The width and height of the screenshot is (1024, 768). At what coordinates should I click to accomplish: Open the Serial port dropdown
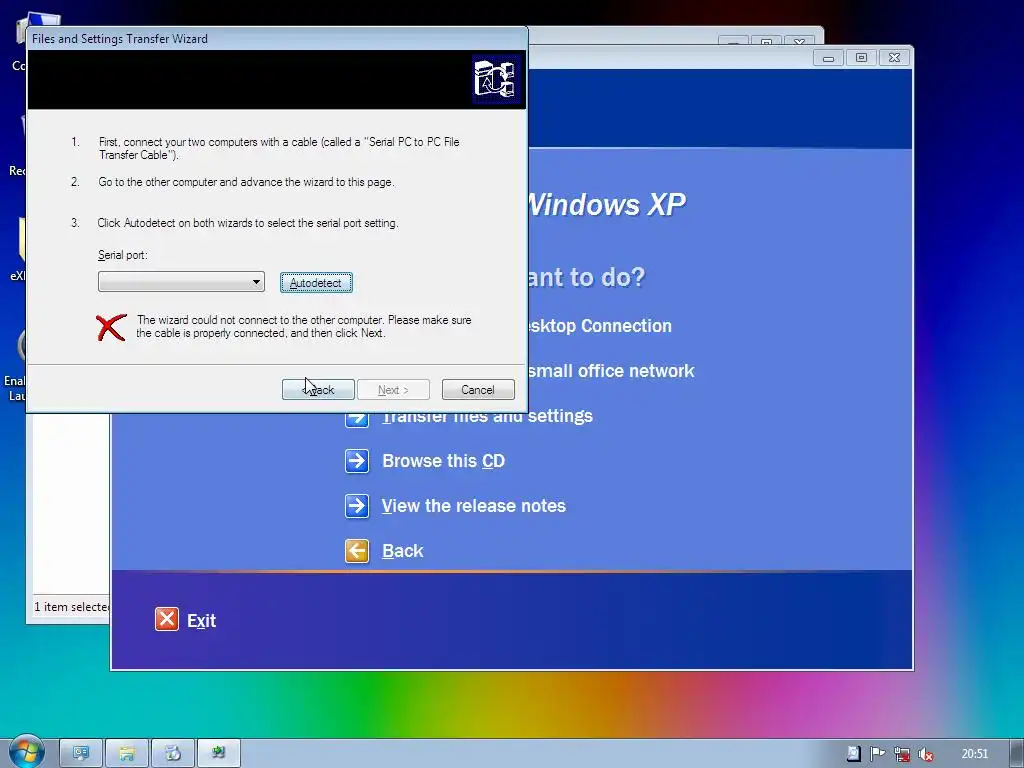[181, 281]
